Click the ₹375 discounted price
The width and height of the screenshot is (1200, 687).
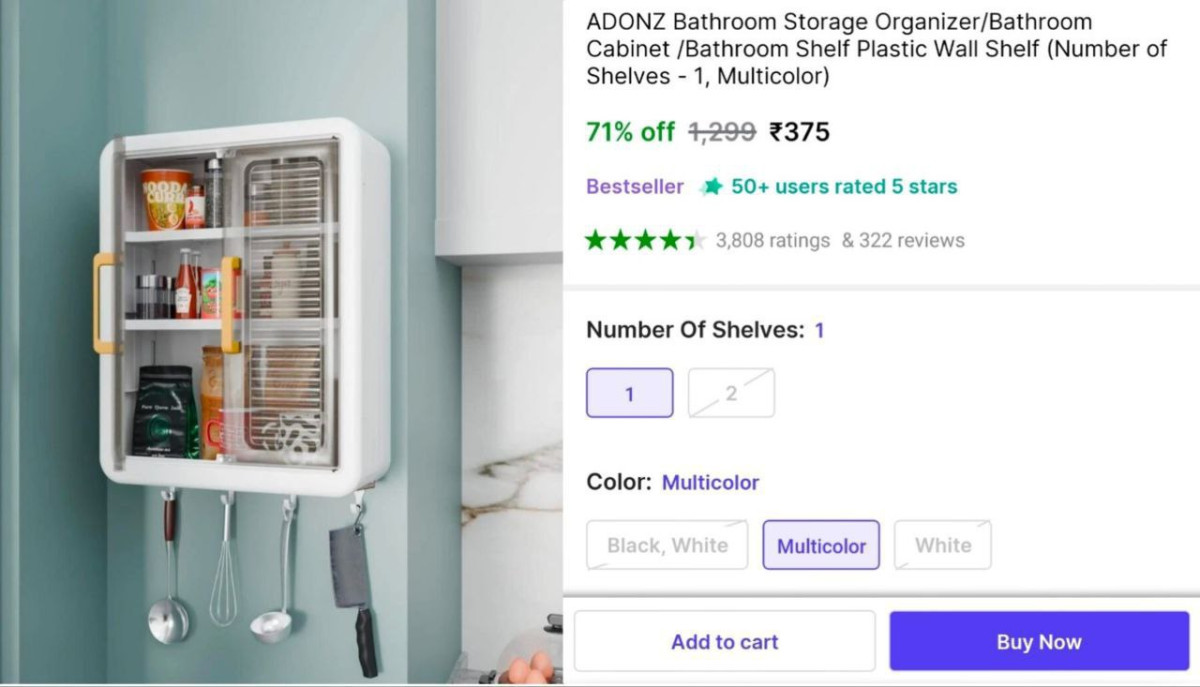click(799, 131)
